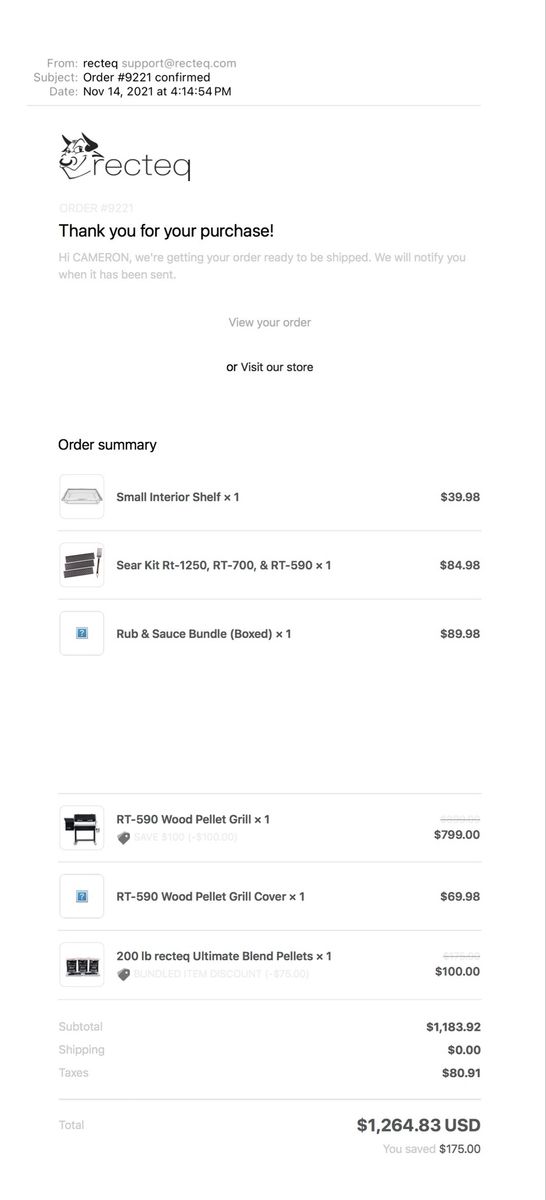Click the RT-590 Wood Pellet Grill thumbnail
Screen dimensions: 546x1200
pos(82,828)
